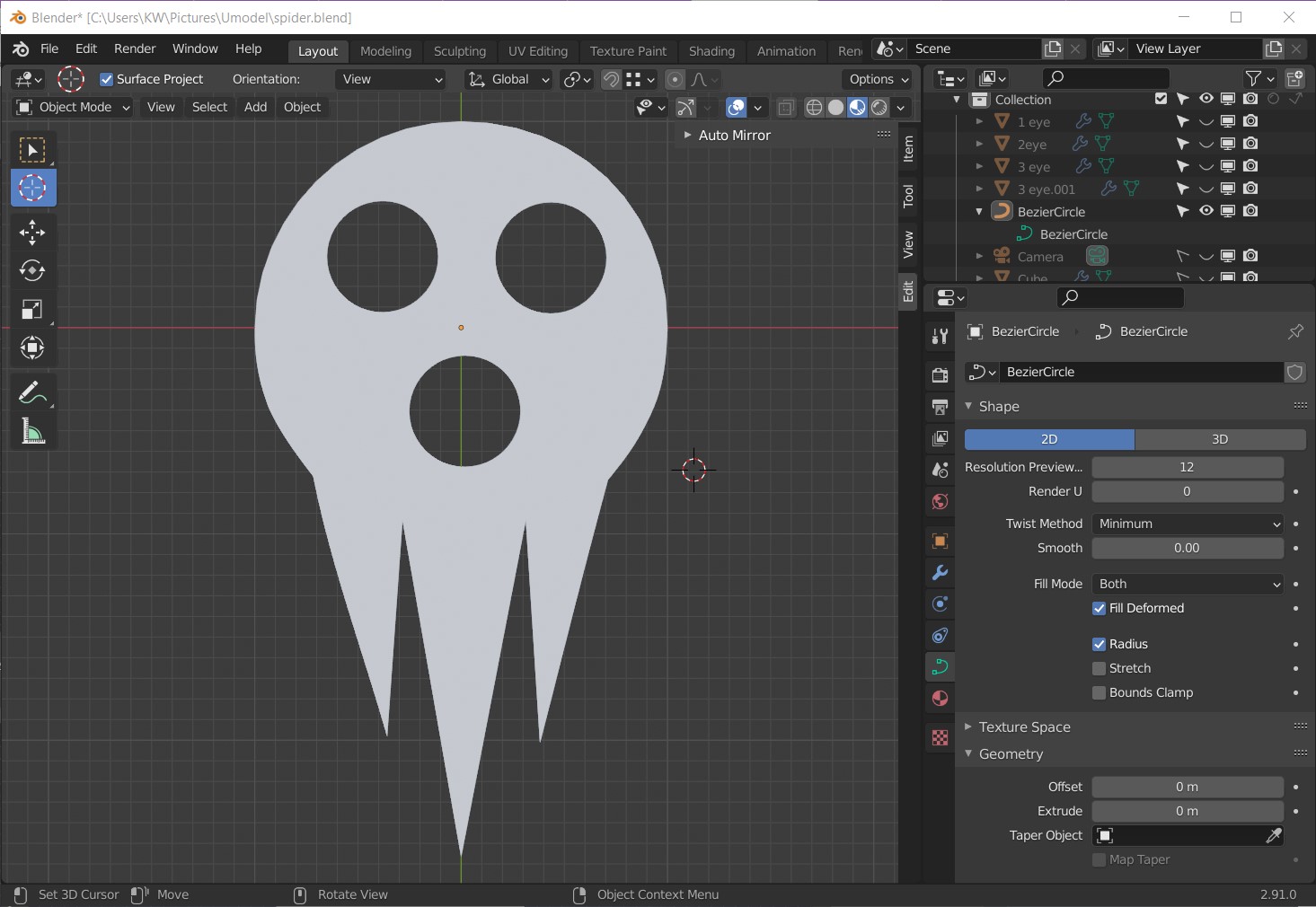Viewport: 1316px width, 907px height.
Task: Switch to the Sculpting workspace tab
Action: (459, 51)
